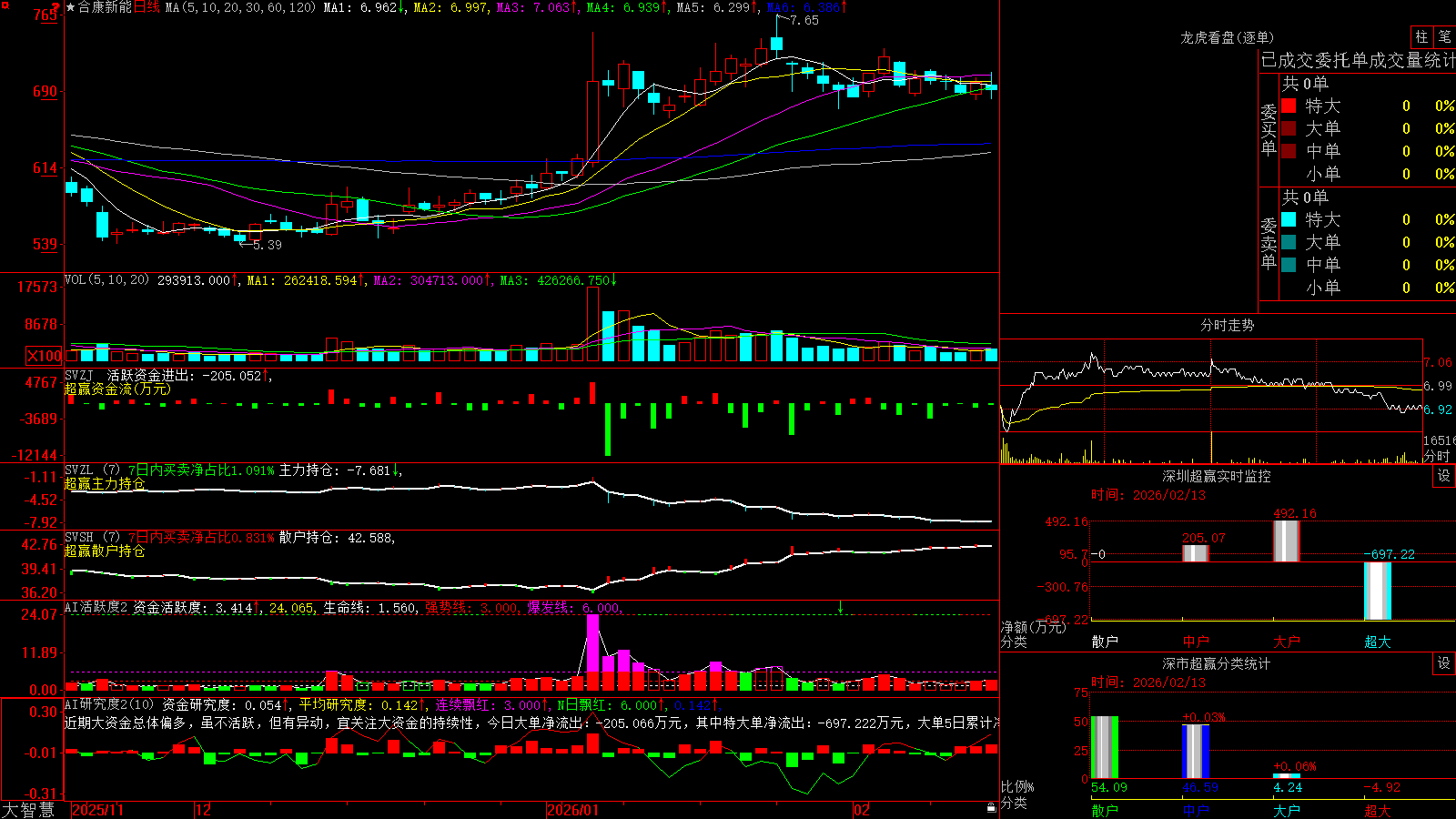Click the lock icon at timeline end
The image size is (1456, 819).
(x=991, y=807)
